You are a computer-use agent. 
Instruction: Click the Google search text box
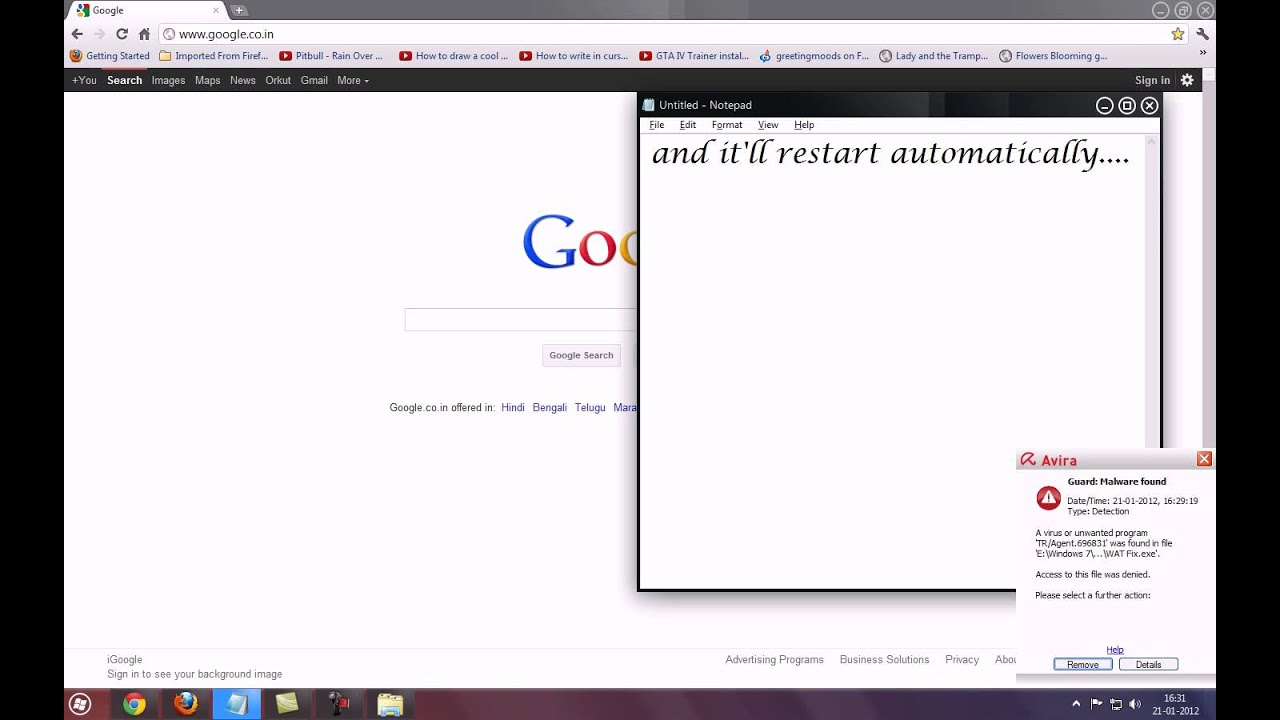click(521, 320)
